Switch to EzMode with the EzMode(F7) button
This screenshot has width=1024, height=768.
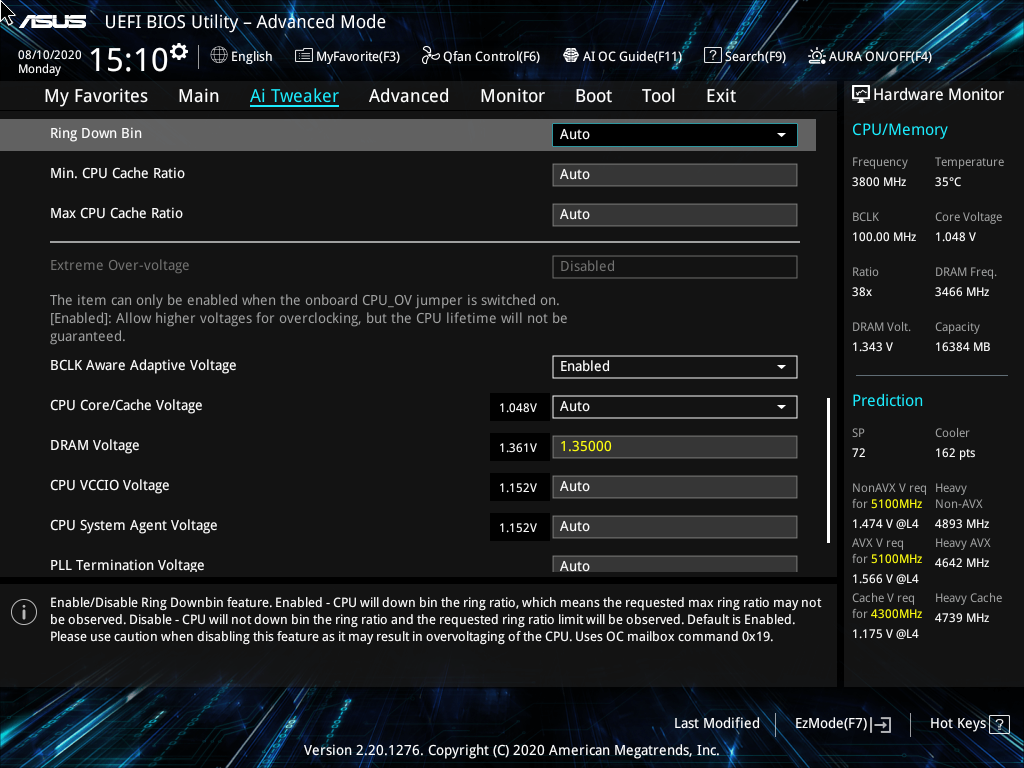[x=842, y=723]
